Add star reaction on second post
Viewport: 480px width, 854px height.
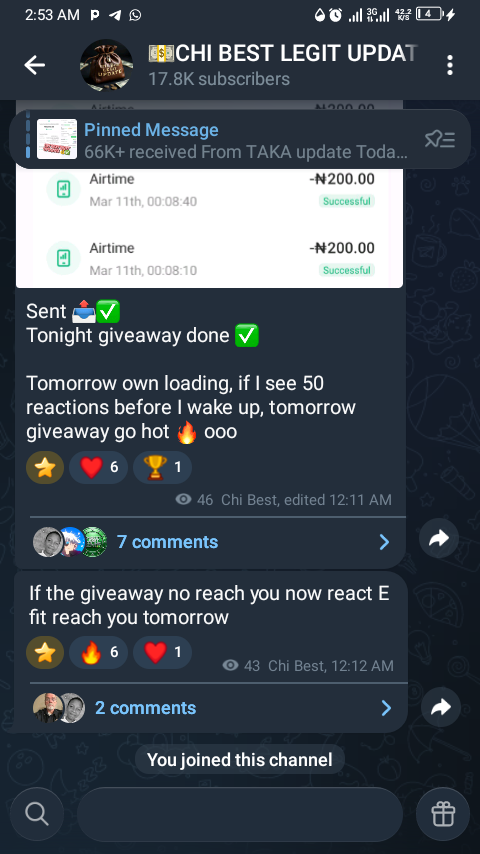[x=45, y=652]
